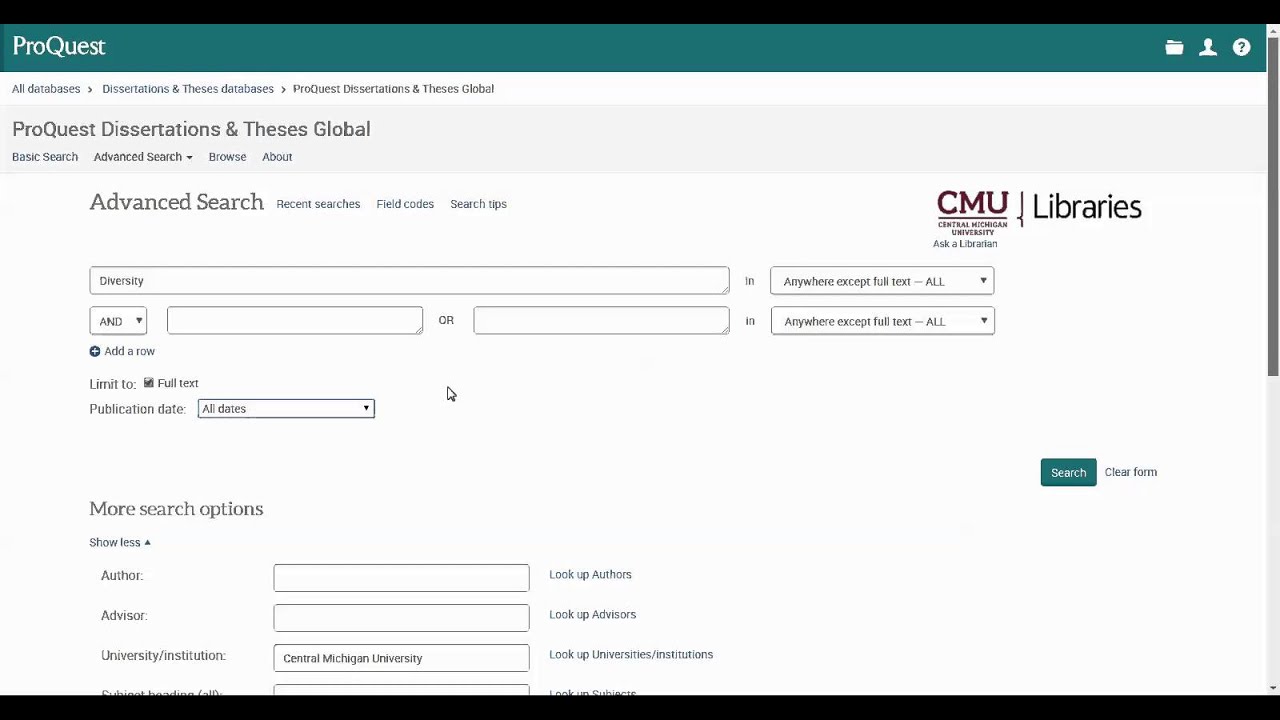
Task: Click the scrollbar down arrow
Action: 1273,688
